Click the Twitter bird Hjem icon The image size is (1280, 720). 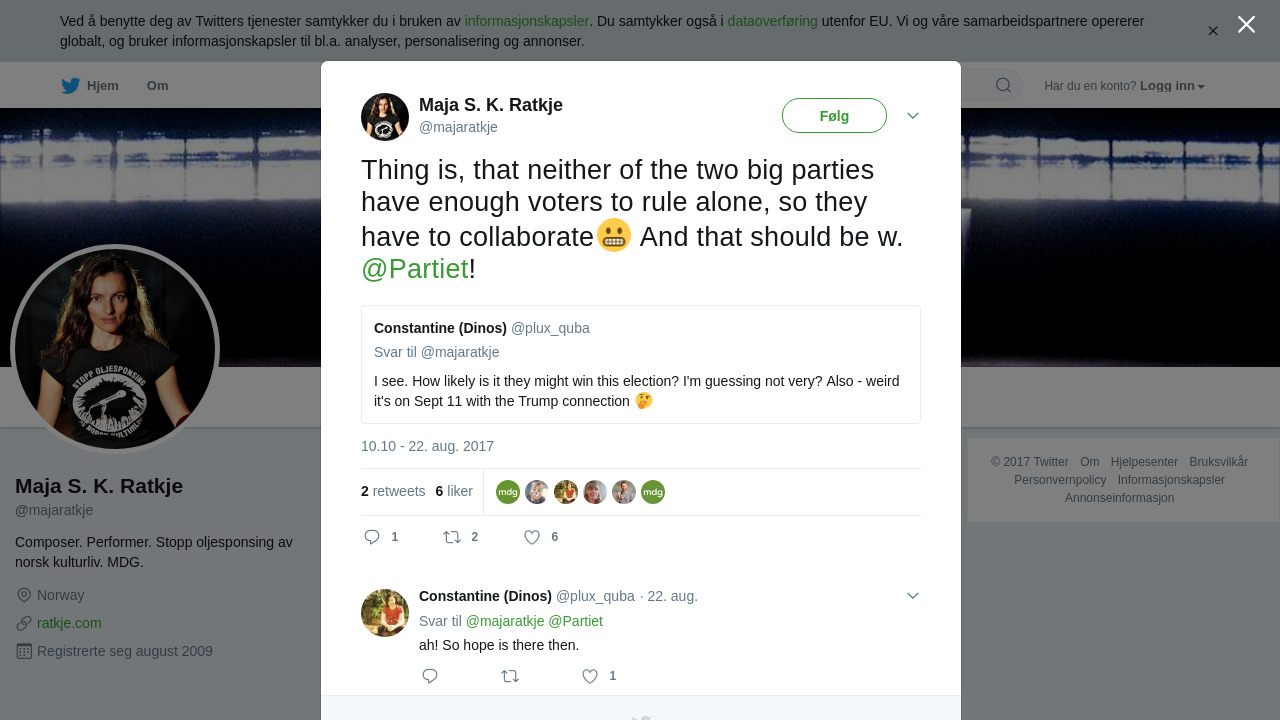70,86
